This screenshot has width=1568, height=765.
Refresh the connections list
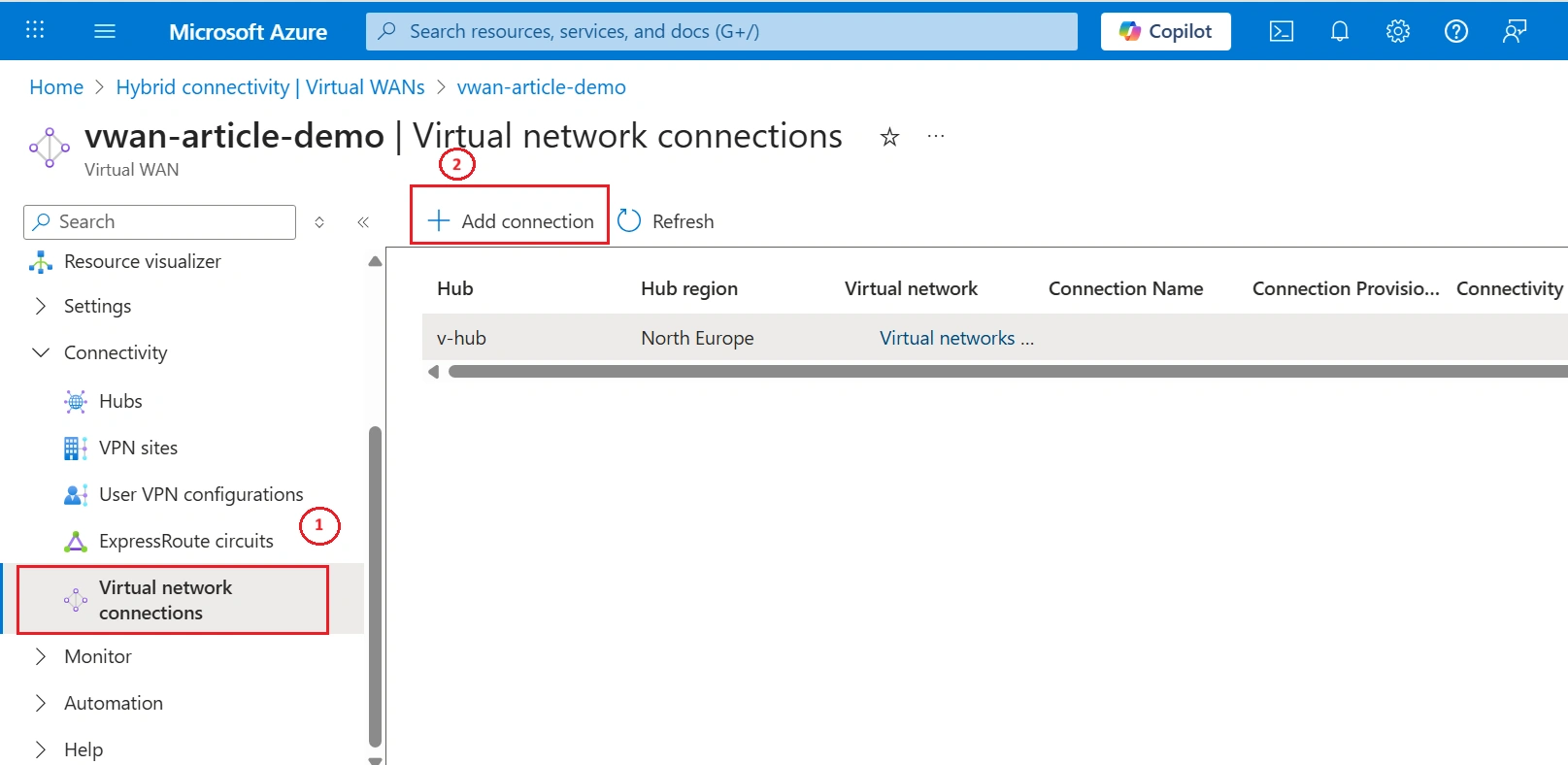pyautogui.click(x=666, y=221)
